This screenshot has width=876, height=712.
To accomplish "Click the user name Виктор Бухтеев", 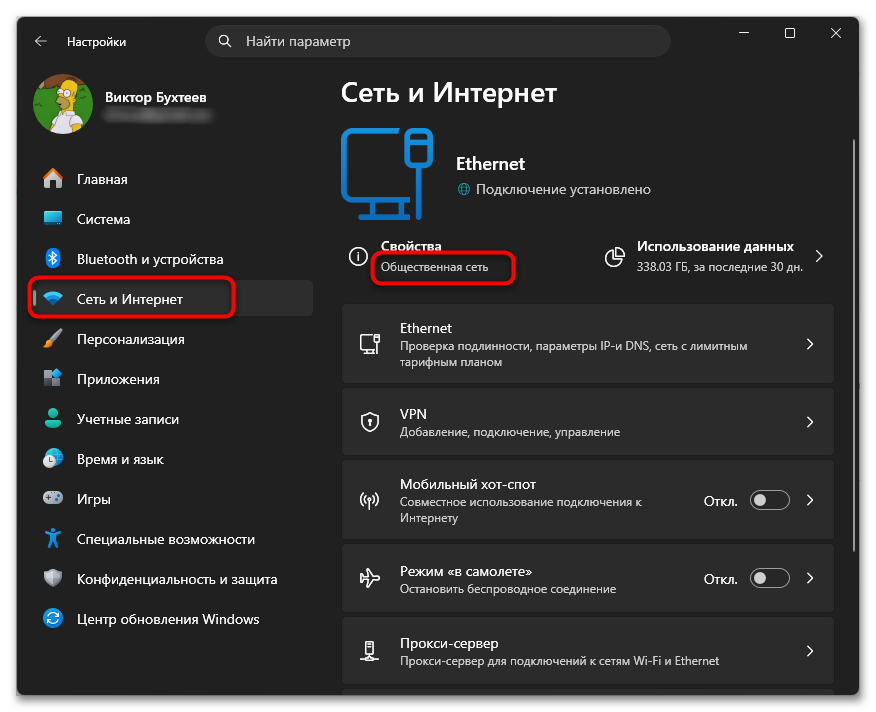I will click(155, 97).
